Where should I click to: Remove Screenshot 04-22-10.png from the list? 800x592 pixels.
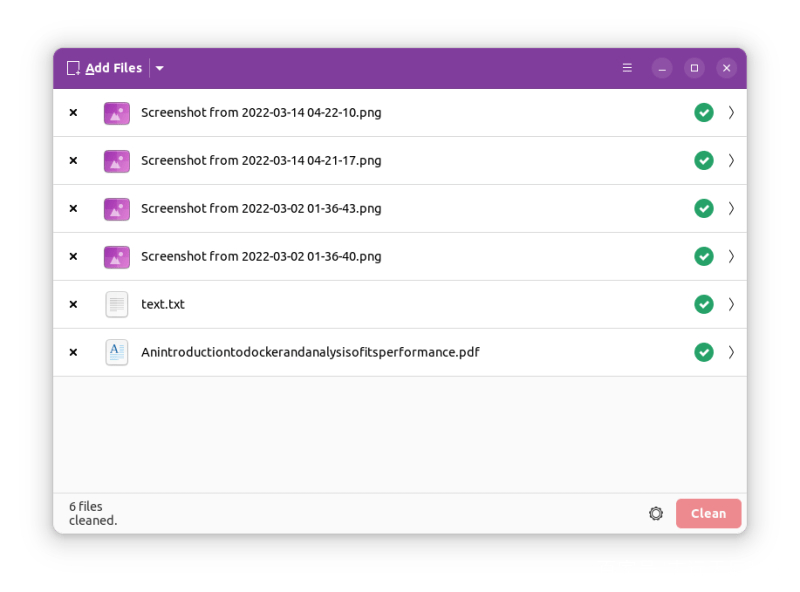coord(73,112)
